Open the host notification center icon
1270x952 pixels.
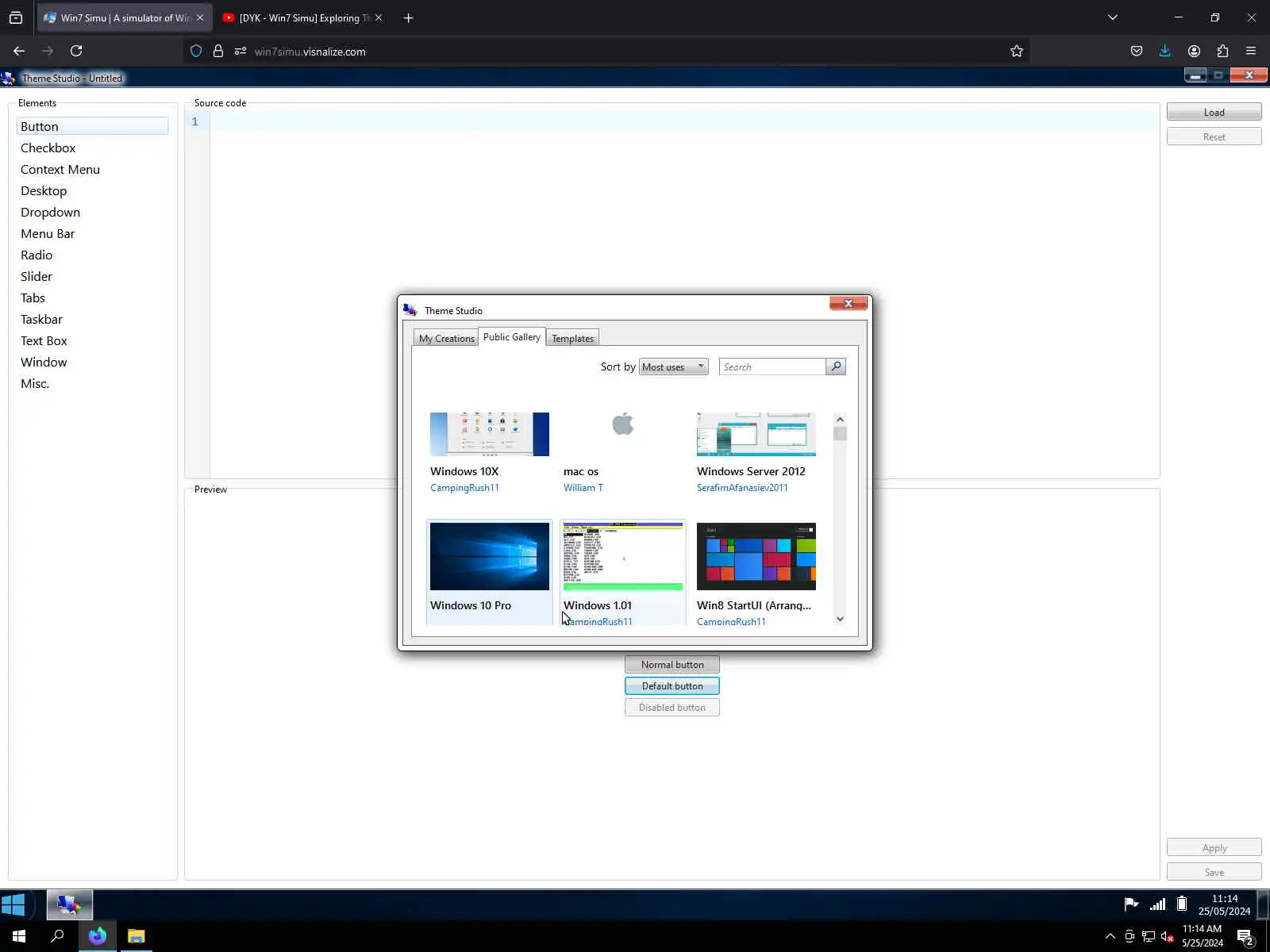(x=1245, y=937)
